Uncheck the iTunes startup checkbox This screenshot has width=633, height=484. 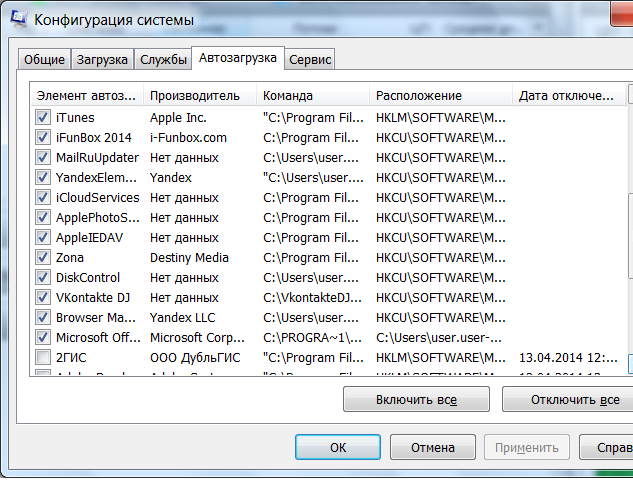tap(43, 117)
